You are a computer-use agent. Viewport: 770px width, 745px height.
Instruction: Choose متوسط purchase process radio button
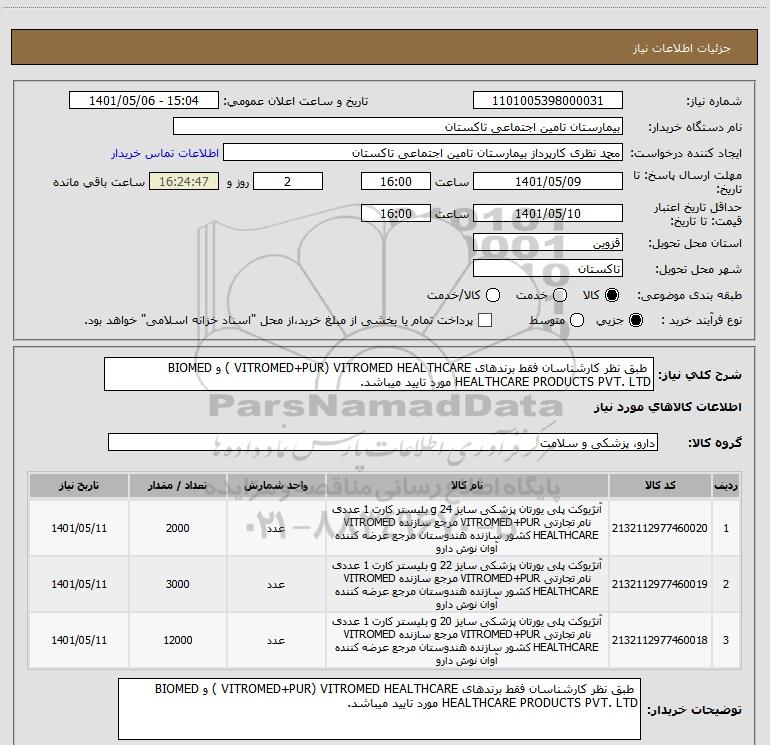coord(577,320)
